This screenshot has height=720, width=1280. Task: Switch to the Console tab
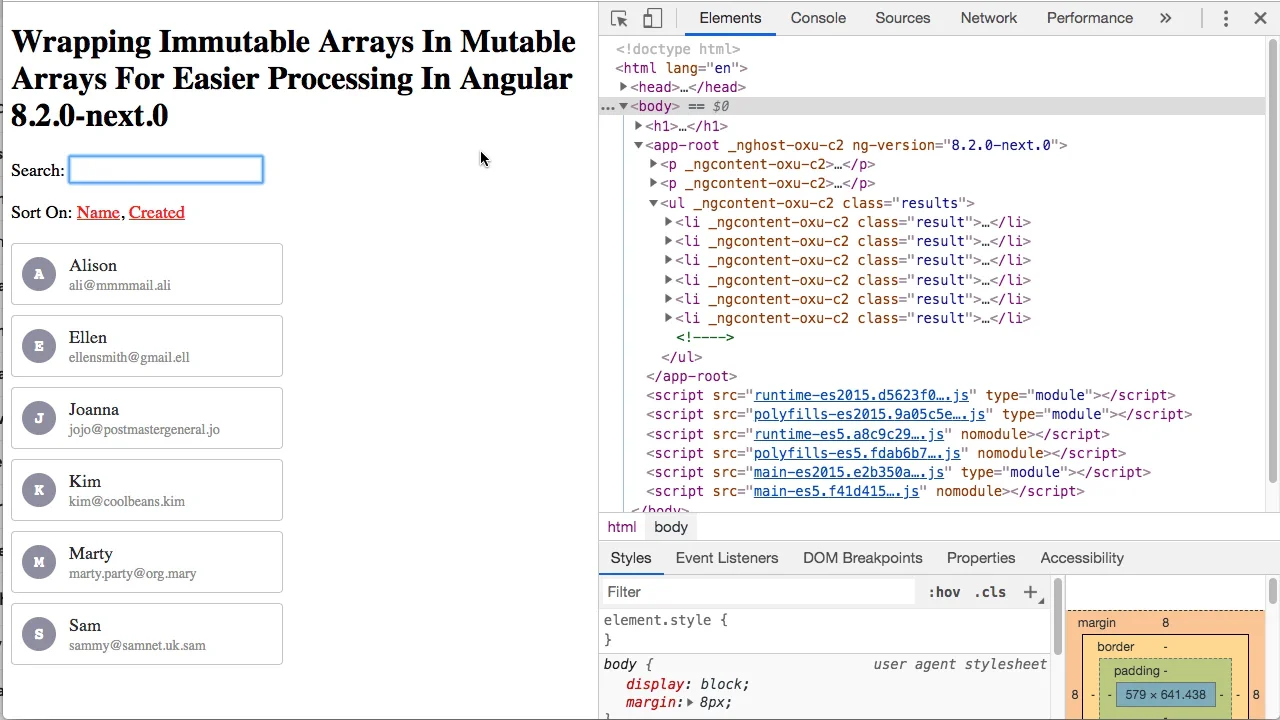818,18
